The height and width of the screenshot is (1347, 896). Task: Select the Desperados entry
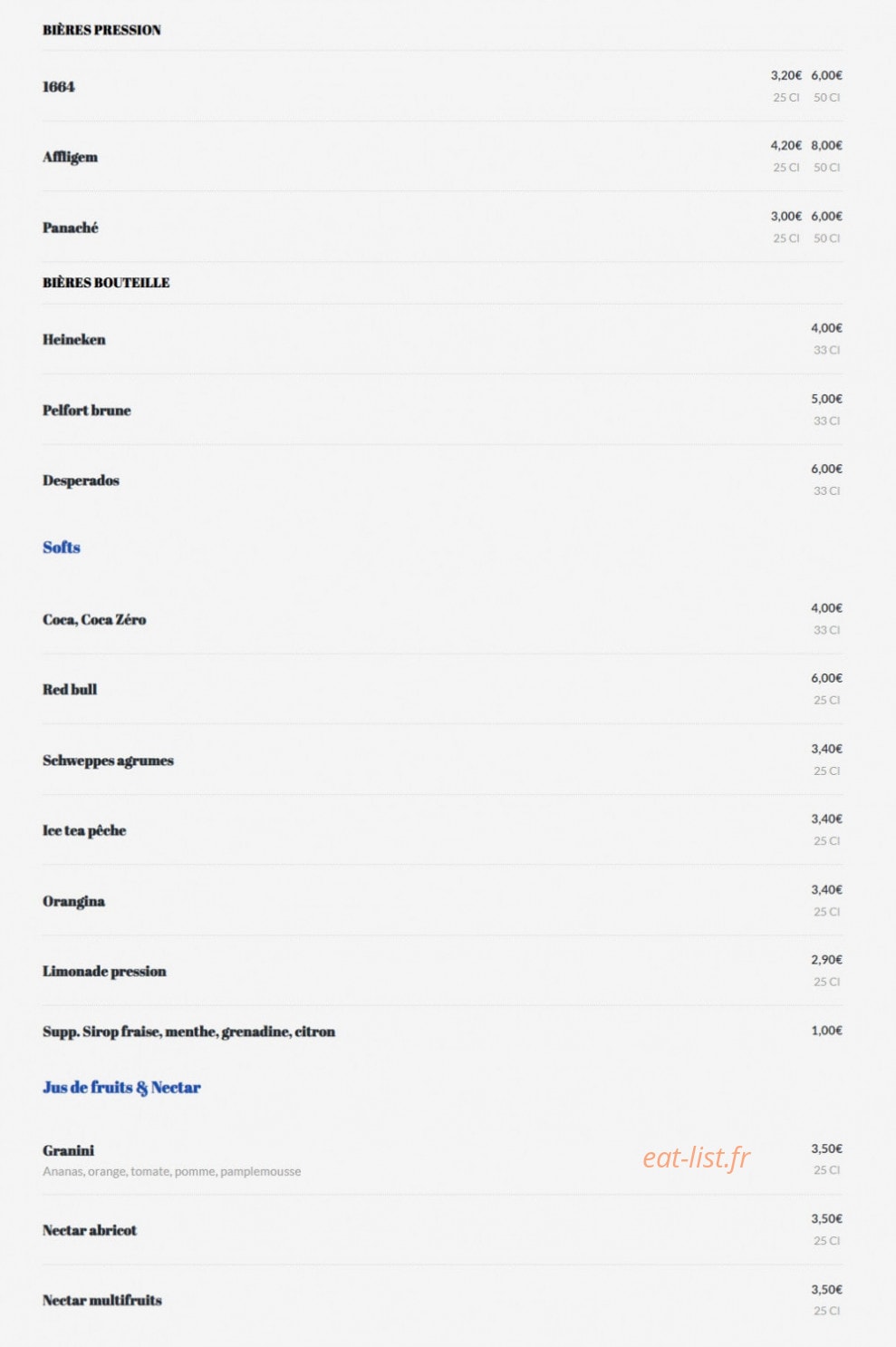(x=81, y=480)
